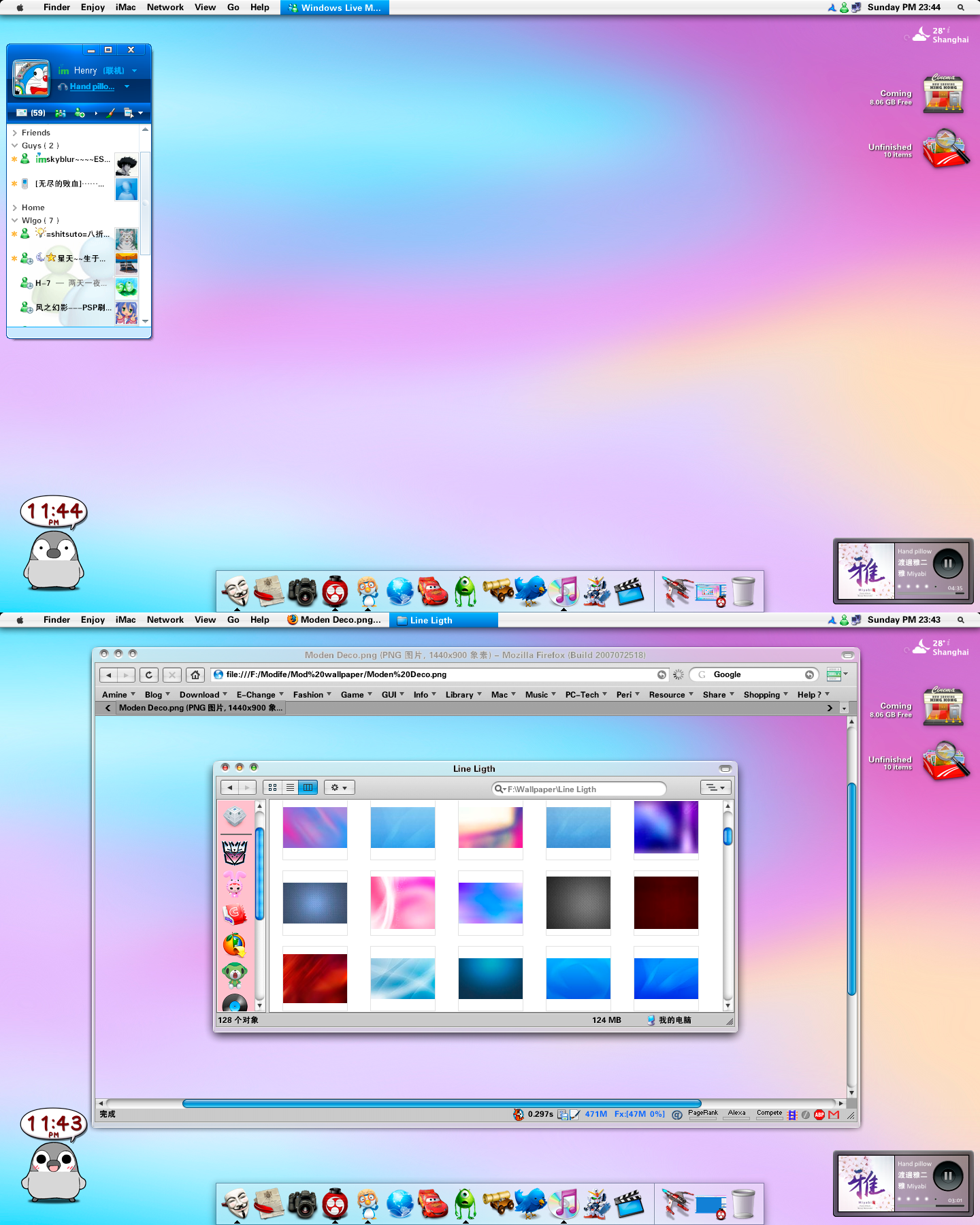980x1225 pixels.
Task: Click the Firefox vertical scrollbar thumb
Action: 851,889
